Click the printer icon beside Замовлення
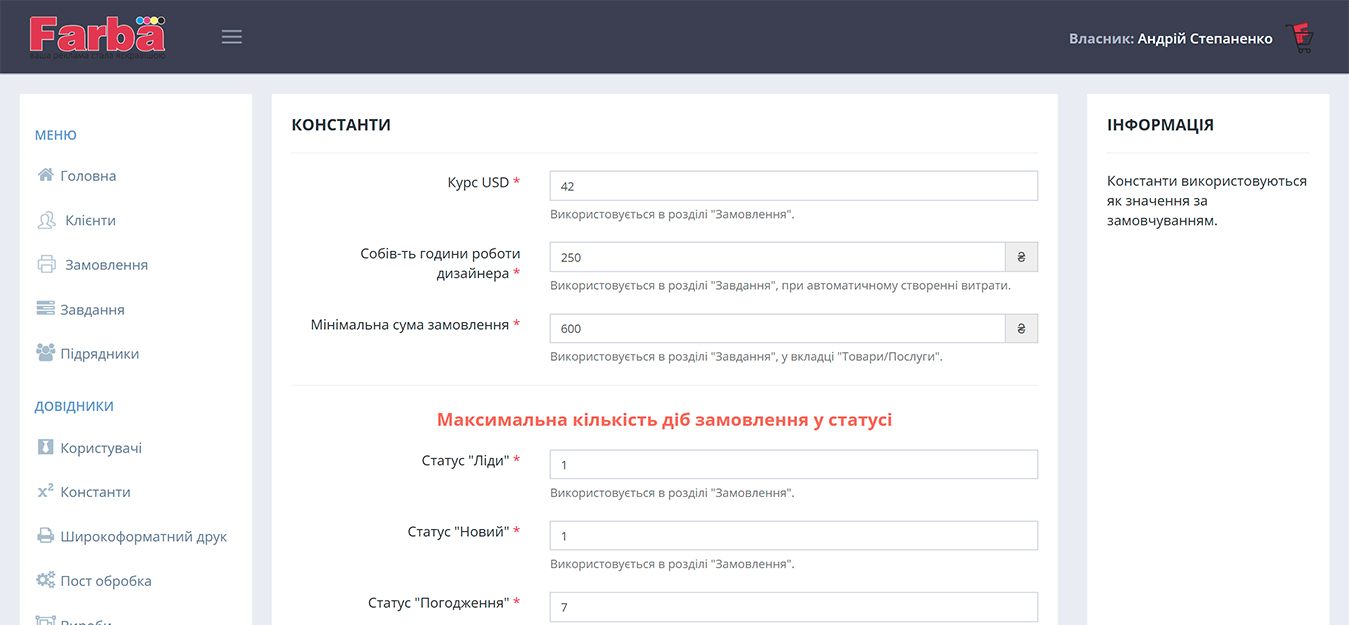The height and width of the screenshot is (625, 1349). tap(46, 265)
